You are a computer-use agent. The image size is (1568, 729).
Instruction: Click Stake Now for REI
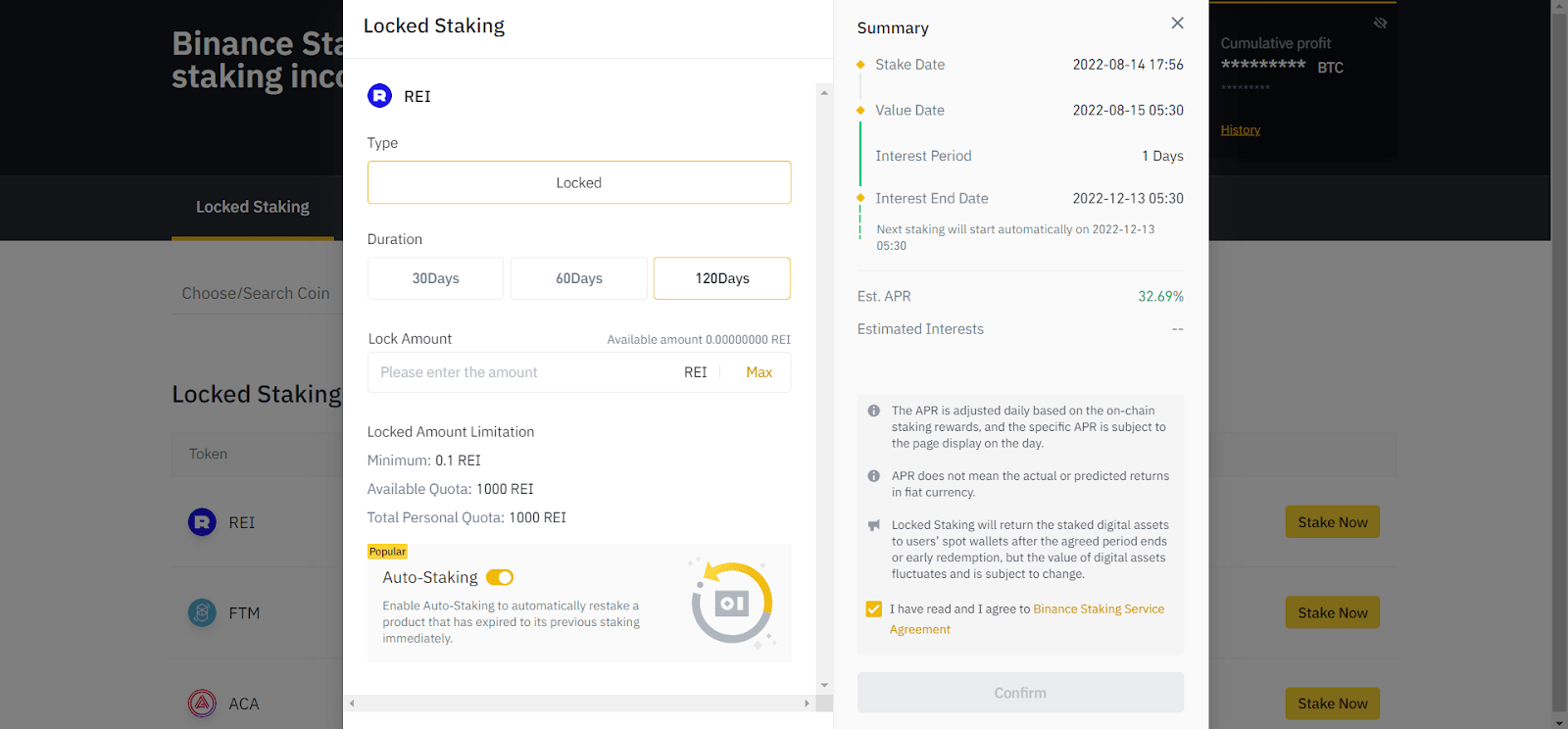[1333, 522]
